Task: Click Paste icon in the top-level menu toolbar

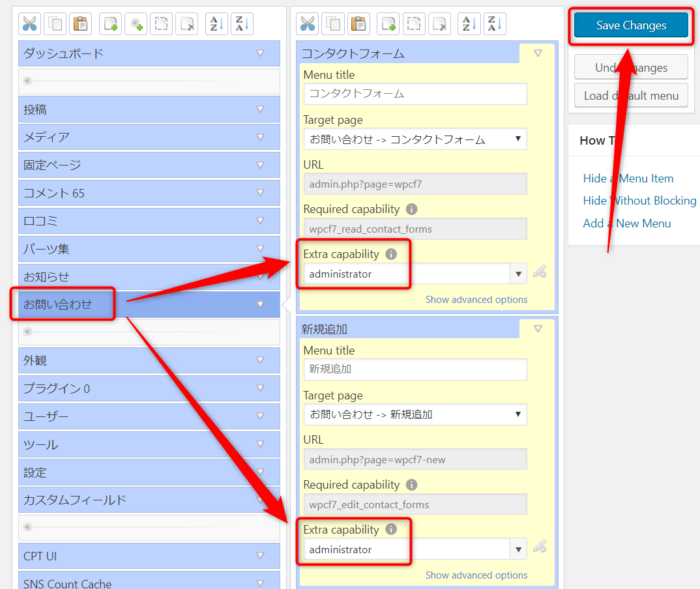Action: click(80, 24)
